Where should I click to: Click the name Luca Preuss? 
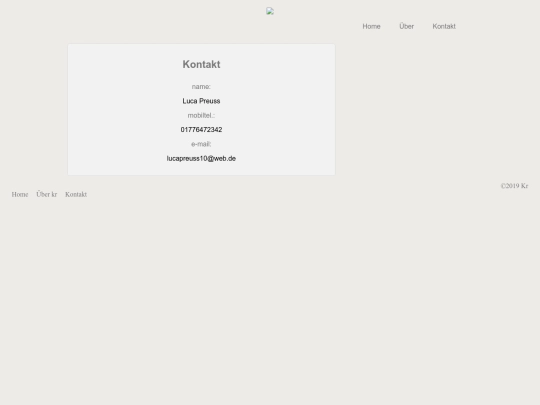[x=201, y=101]
